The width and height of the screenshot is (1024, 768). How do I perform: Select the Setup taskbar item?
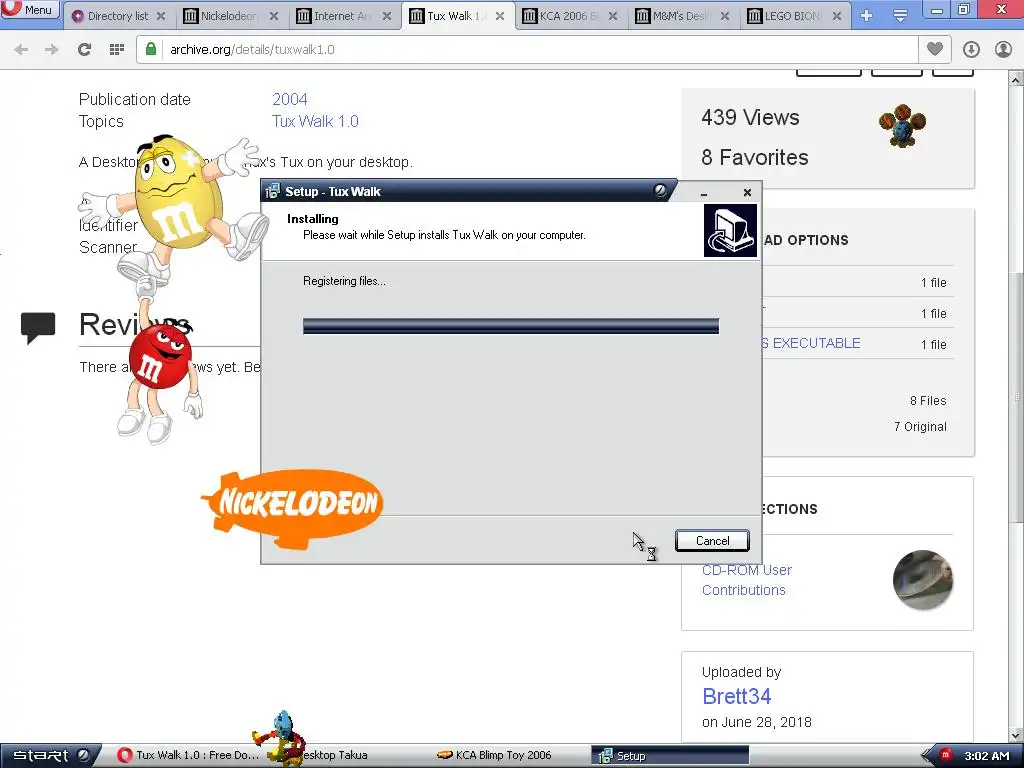point(670,756)
